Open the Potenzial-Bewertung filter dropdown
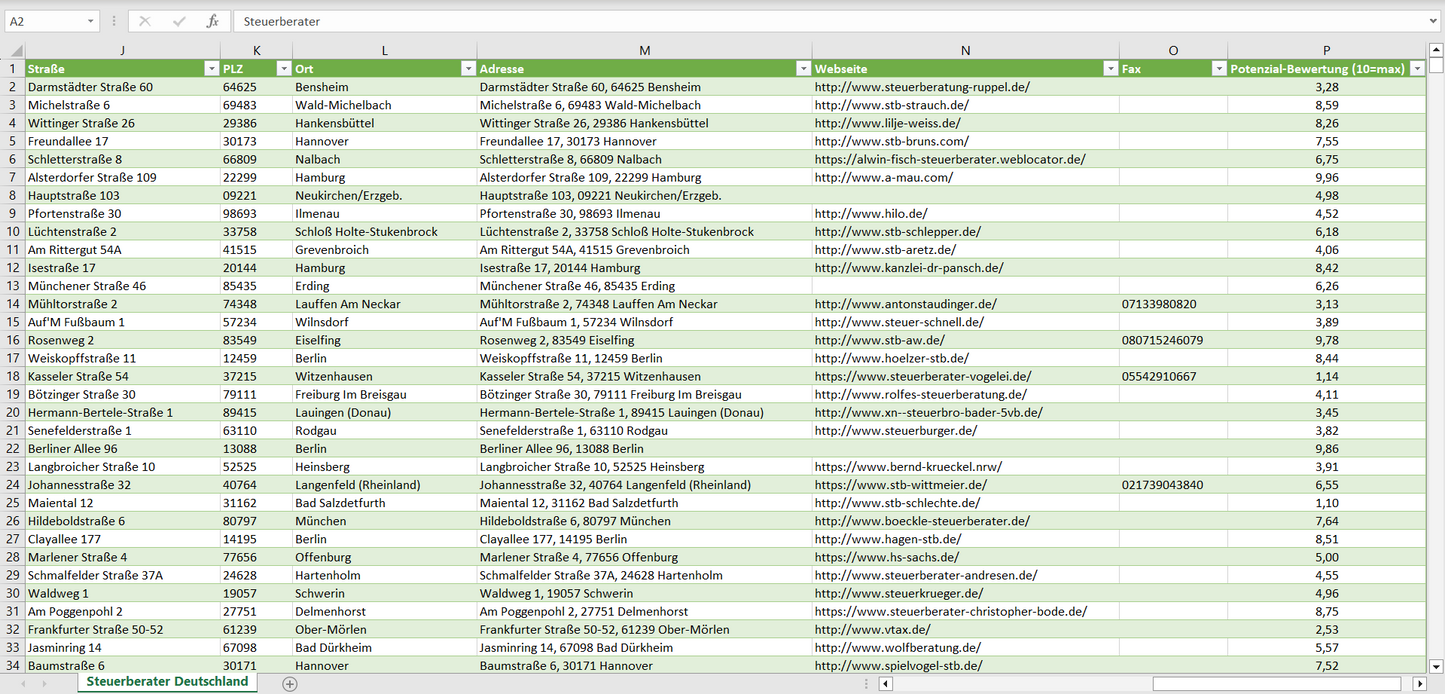Screen dimensions: 1445x694 pyautogui.click(x=1415, y=69)
